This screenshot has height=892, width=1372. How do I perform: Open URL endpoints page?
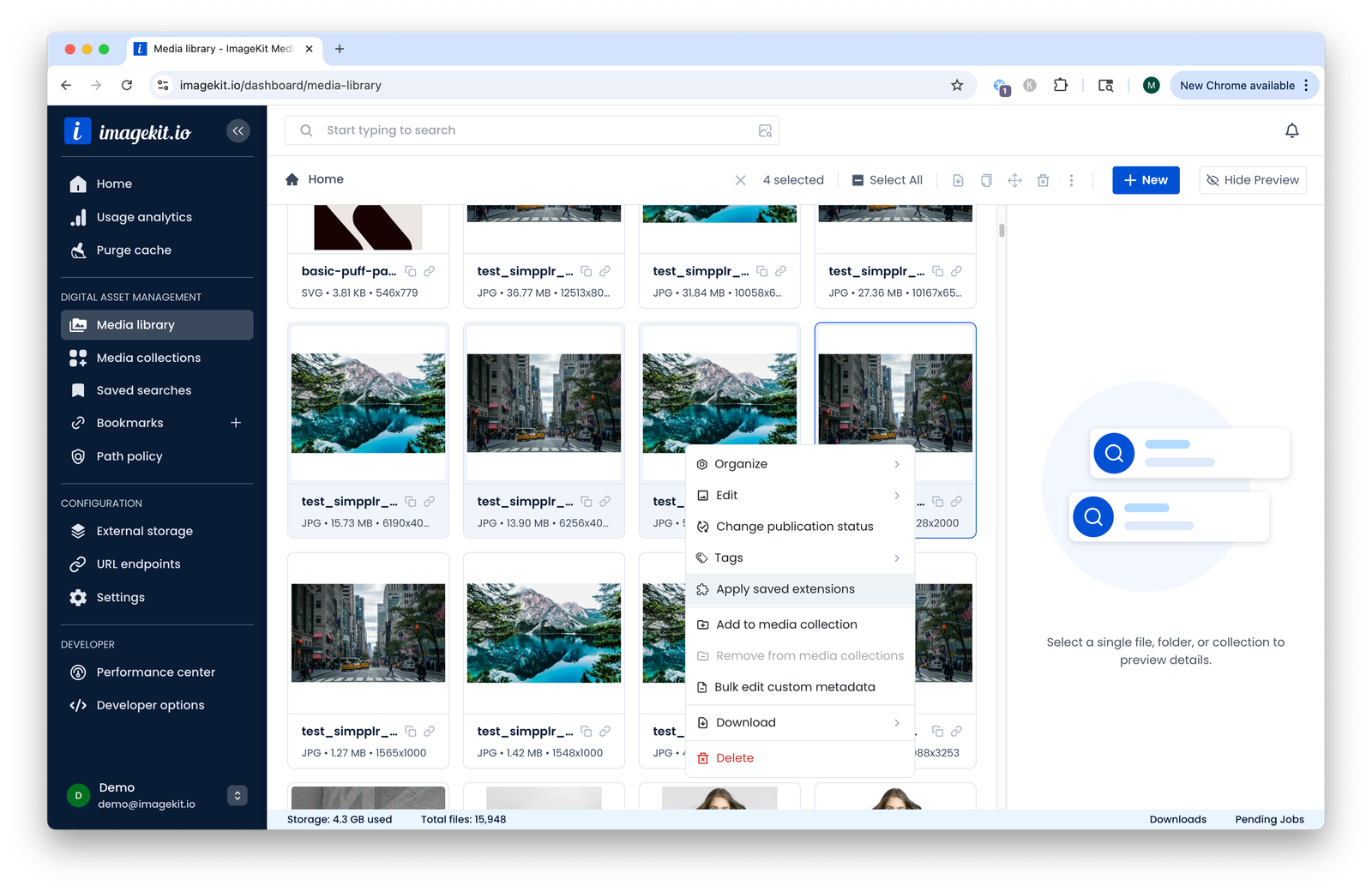pyautogui.click(x=157, y=564)
